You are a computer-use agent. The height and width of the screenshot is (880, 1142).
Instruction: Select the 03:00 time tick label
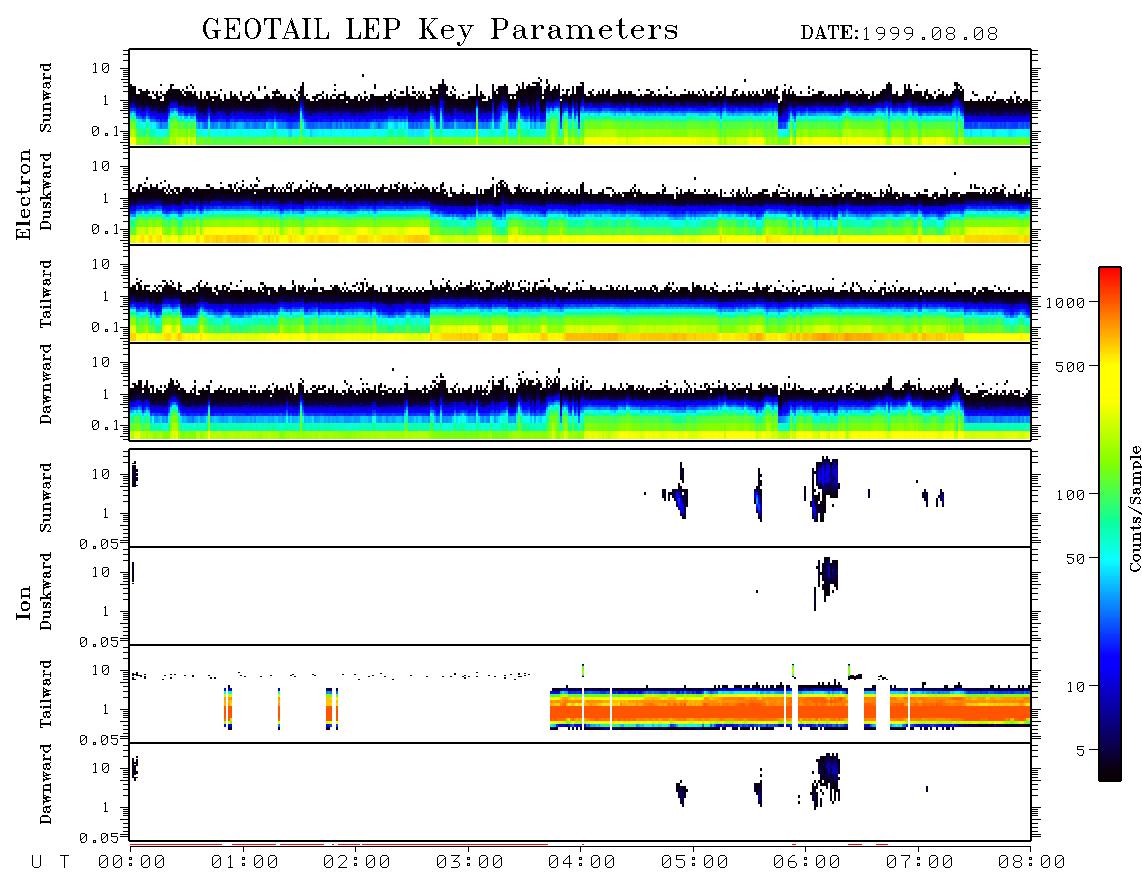(470, 862)
